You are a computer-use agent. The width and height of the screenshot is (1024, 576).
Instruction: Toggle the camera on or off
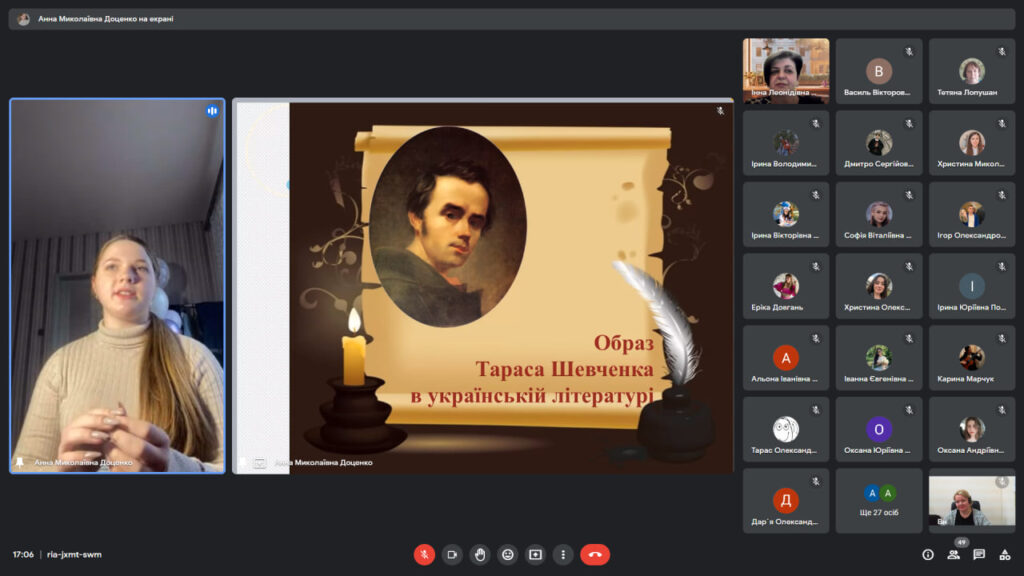point(452,554)
